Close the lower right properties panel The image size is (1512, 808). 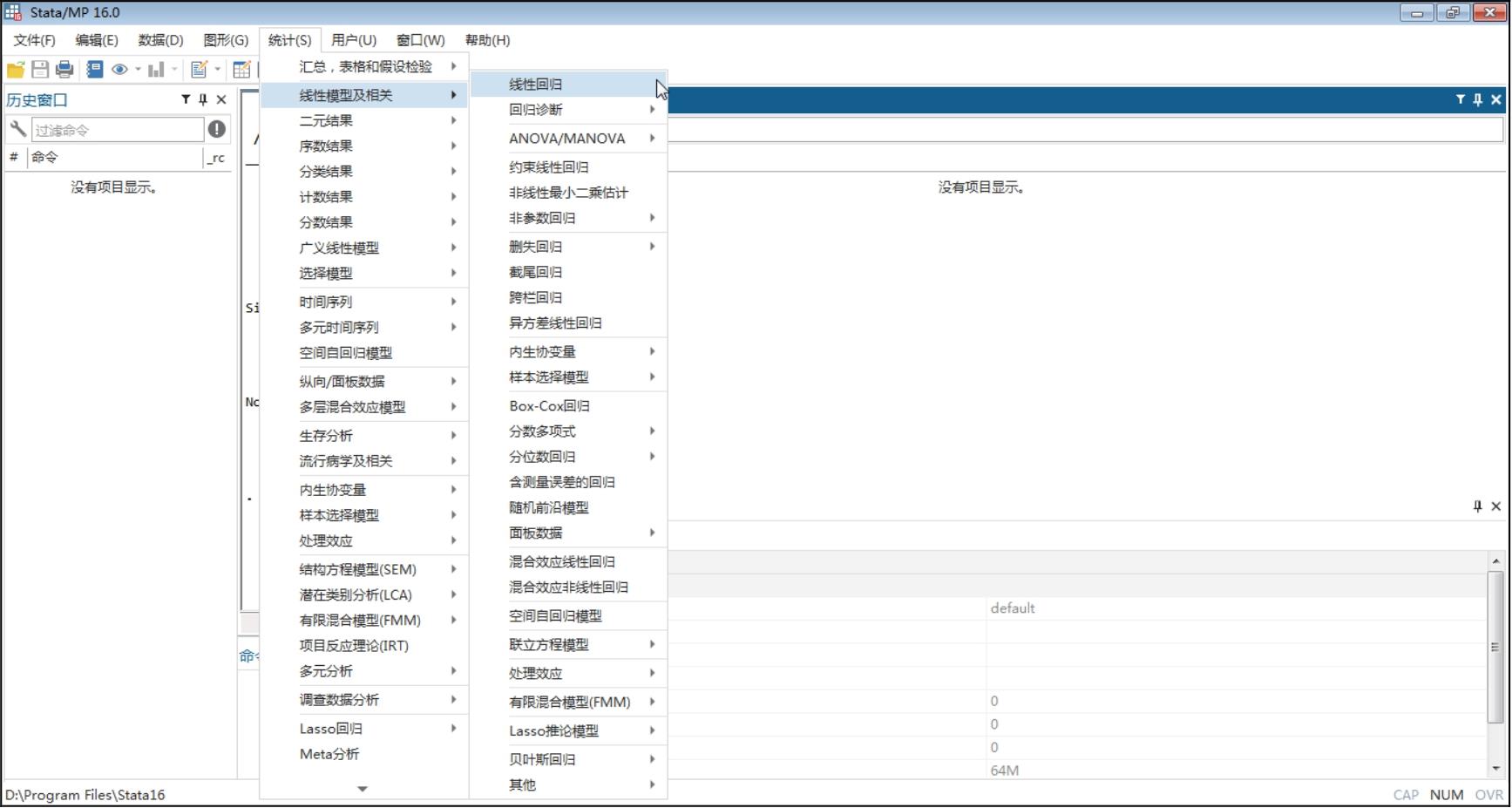coord(1496,506)
